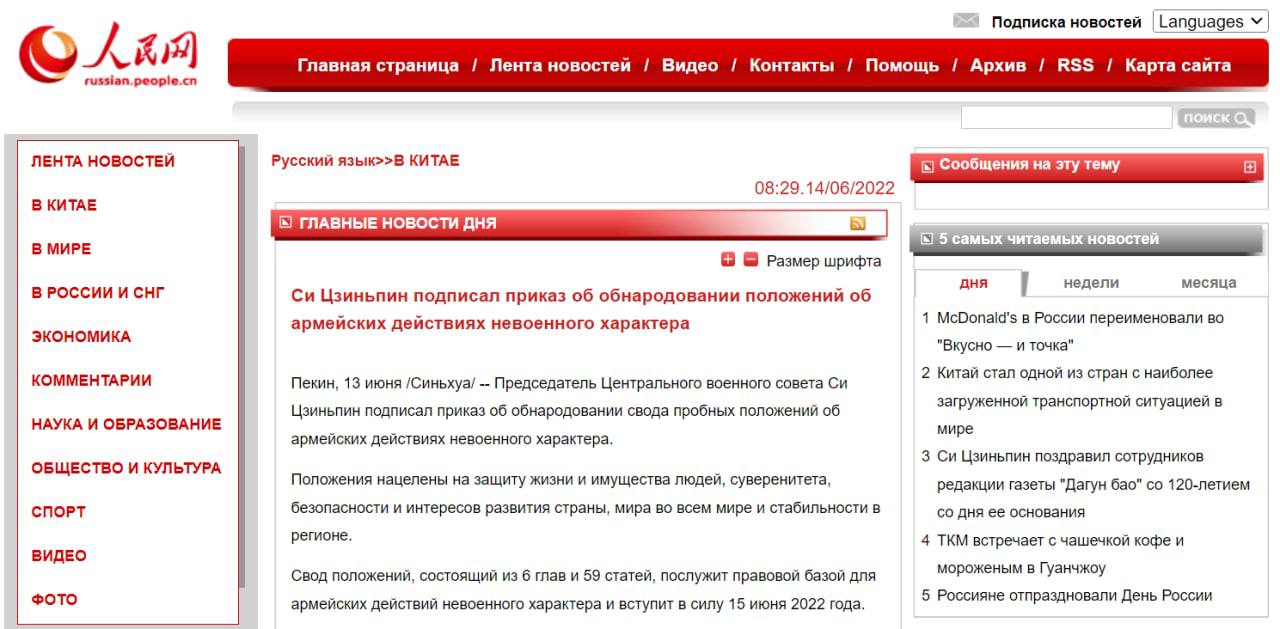Viewport: 1280px width, 629px height.
Task: Open the RSS feed icon in headlines bar
Action: pos(857,224)
